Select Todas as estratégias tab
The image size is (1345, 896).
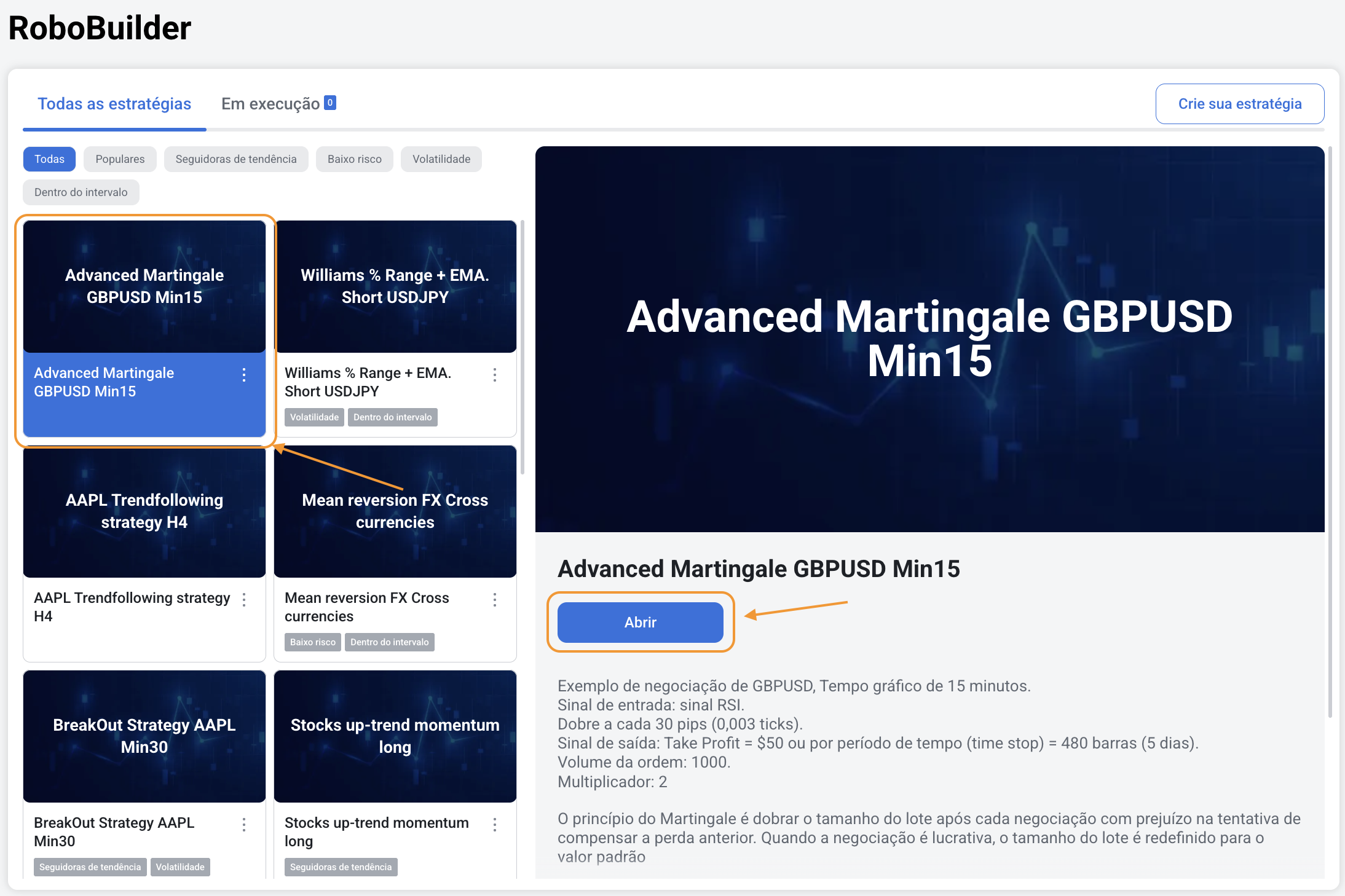(114, 104)
